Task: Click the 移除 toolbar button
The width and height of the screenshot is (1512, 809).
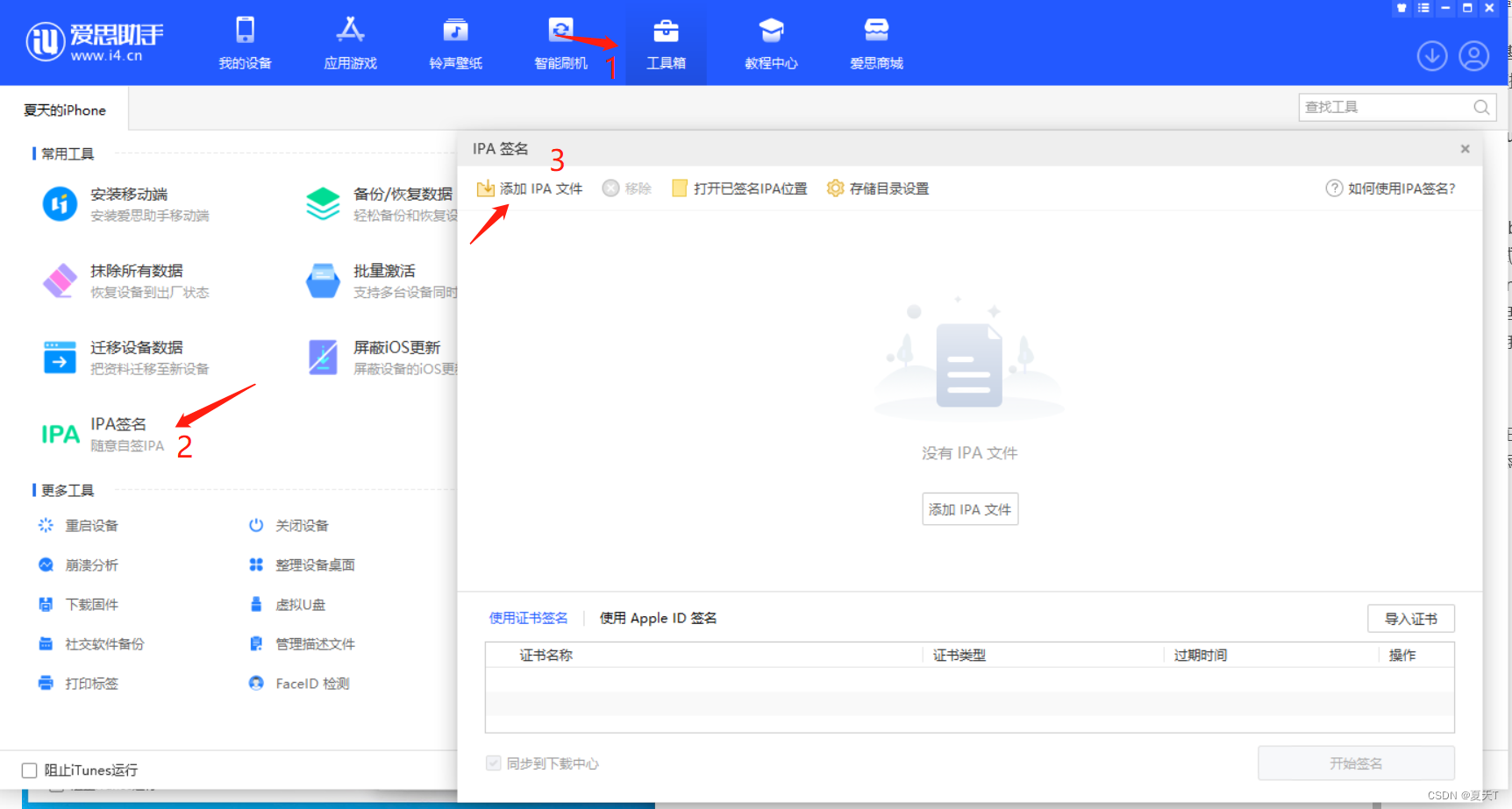Action: point(627,188)
